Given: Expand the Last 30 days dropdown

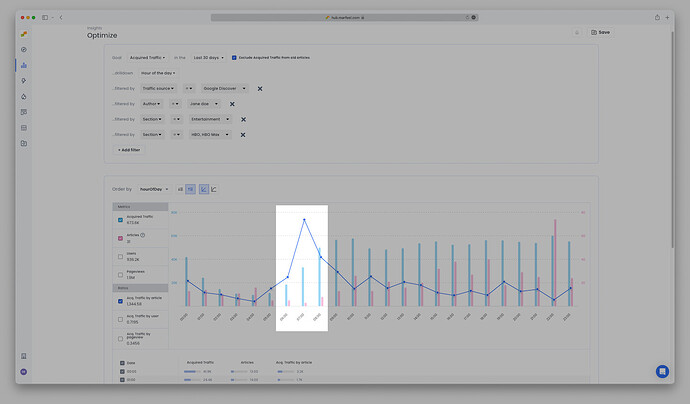Looking at the screenshot, I should (208, 57).
